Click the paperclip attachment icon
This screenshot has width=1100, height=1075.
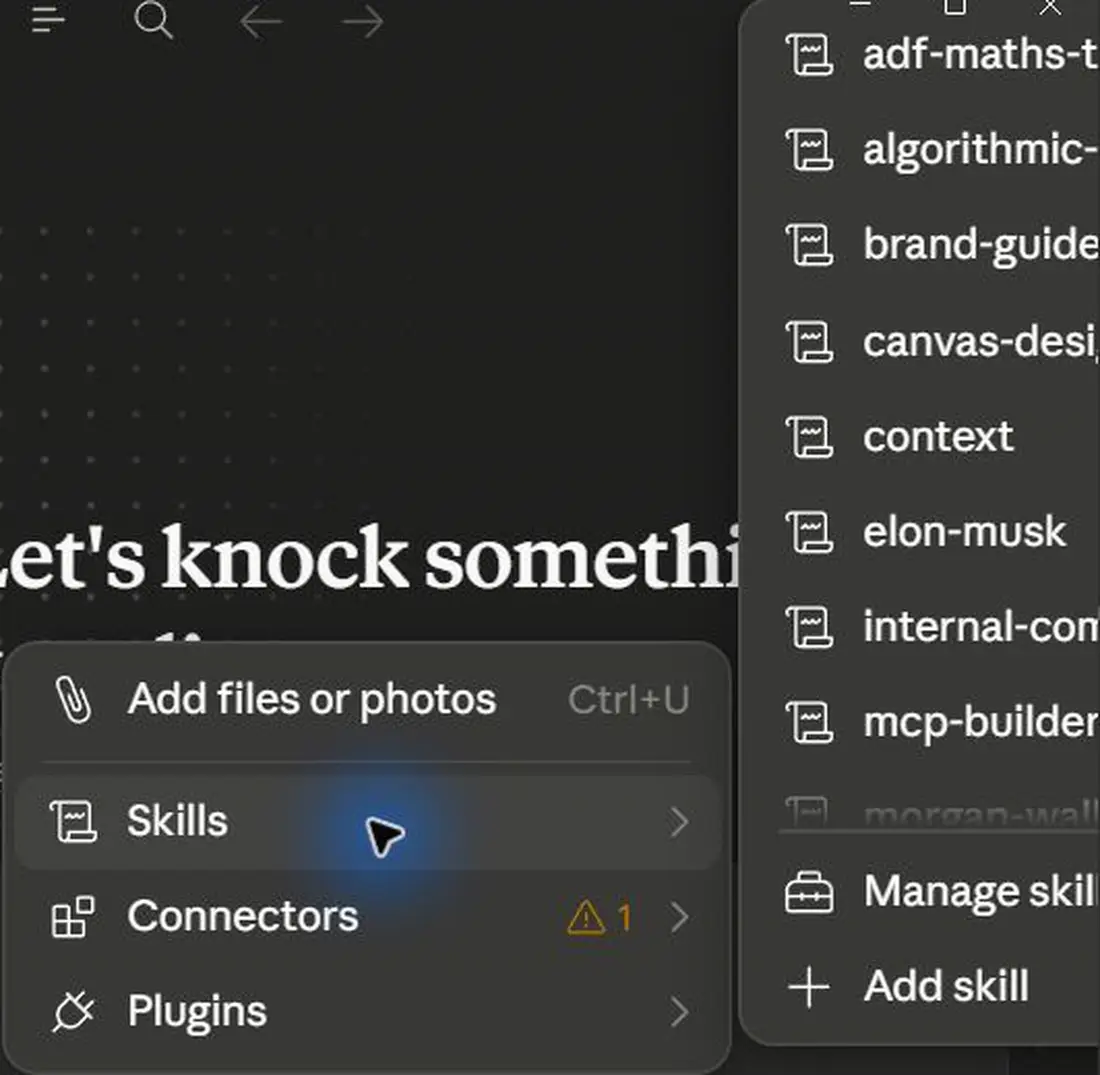pyautogui.click(x=73, y=700)
